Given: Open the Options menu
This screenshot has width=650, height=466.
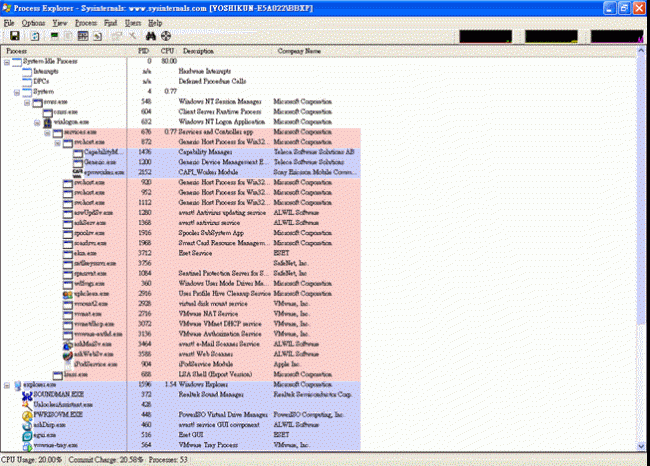Looking at the screenshot, I should click(x=33, y=22).
